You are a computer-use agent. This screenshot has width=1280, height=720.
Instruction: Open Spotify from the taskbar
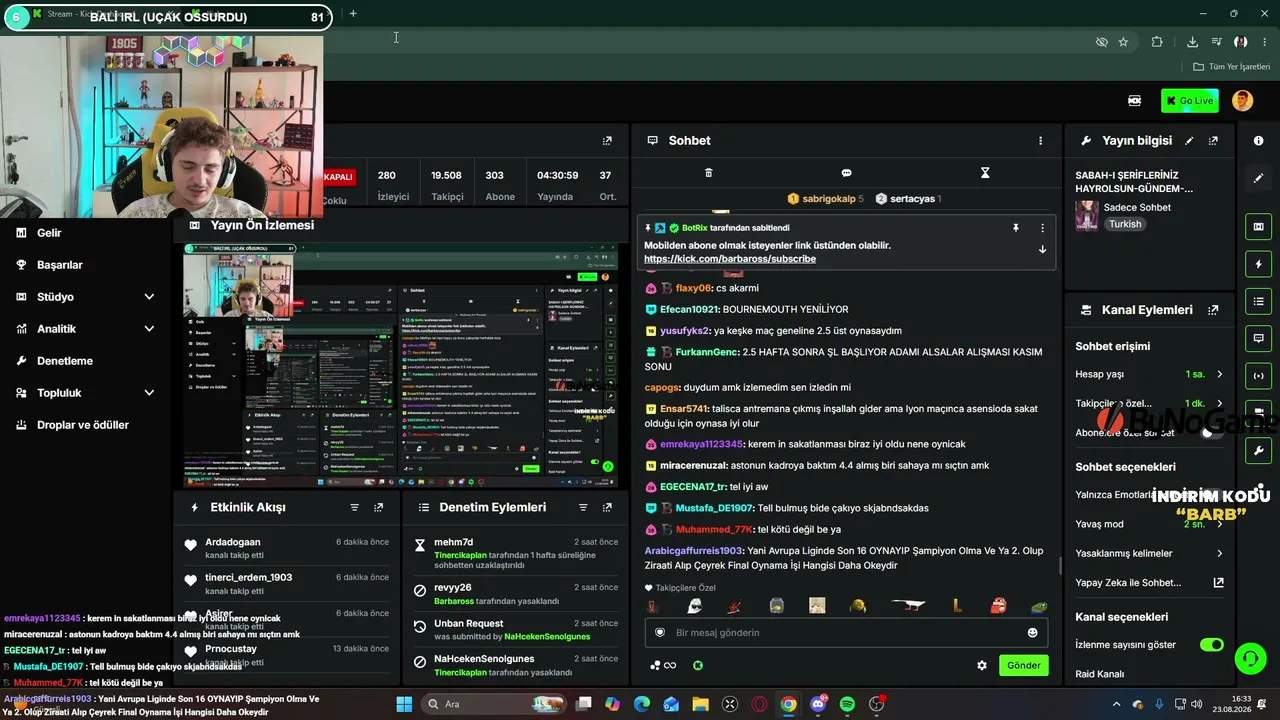tap(847, 704)
